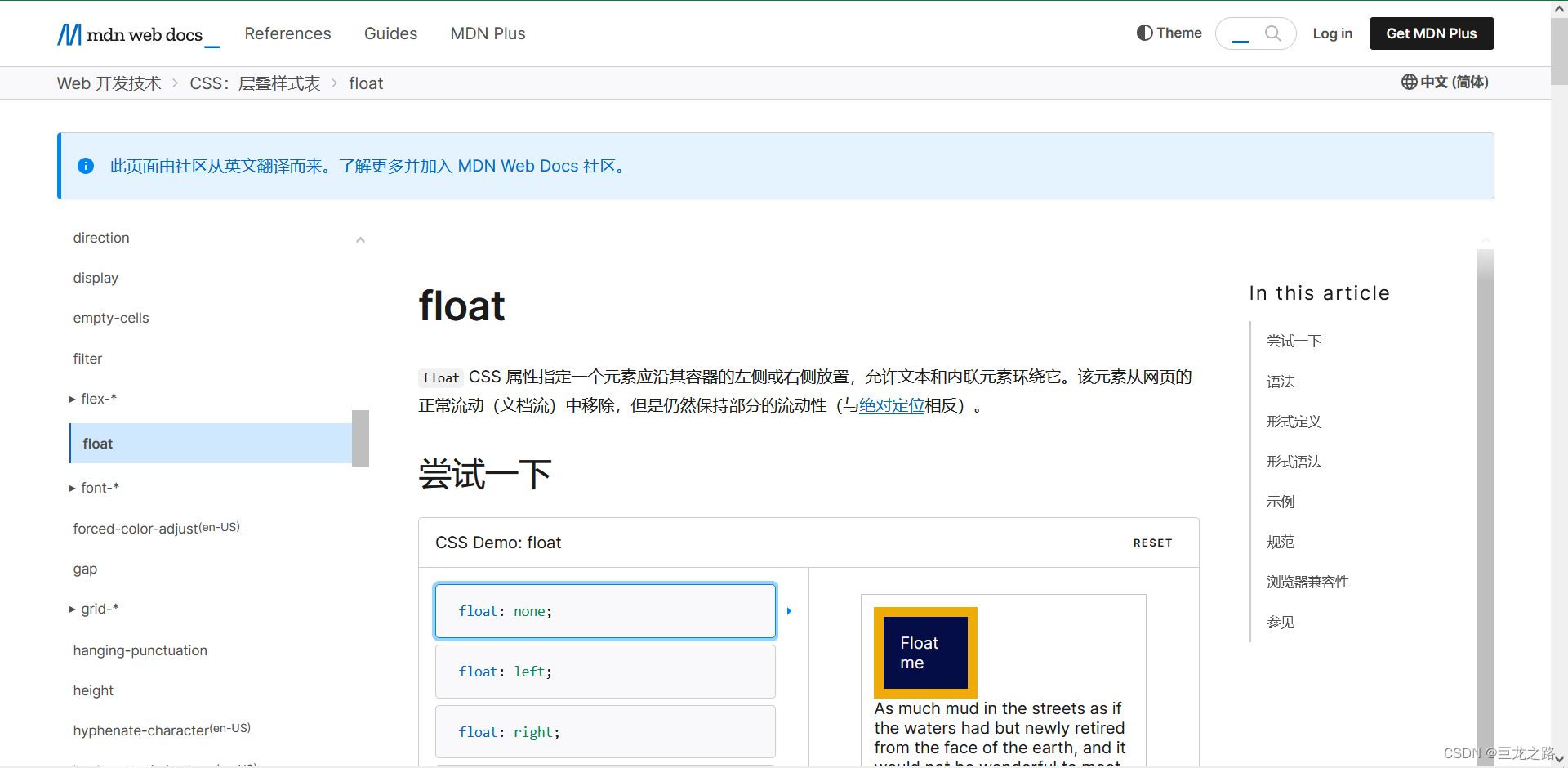Collapse the direction item in the sidebar
The height and width of the screenshot is (768, 1568).
click(x=360, y=239)
